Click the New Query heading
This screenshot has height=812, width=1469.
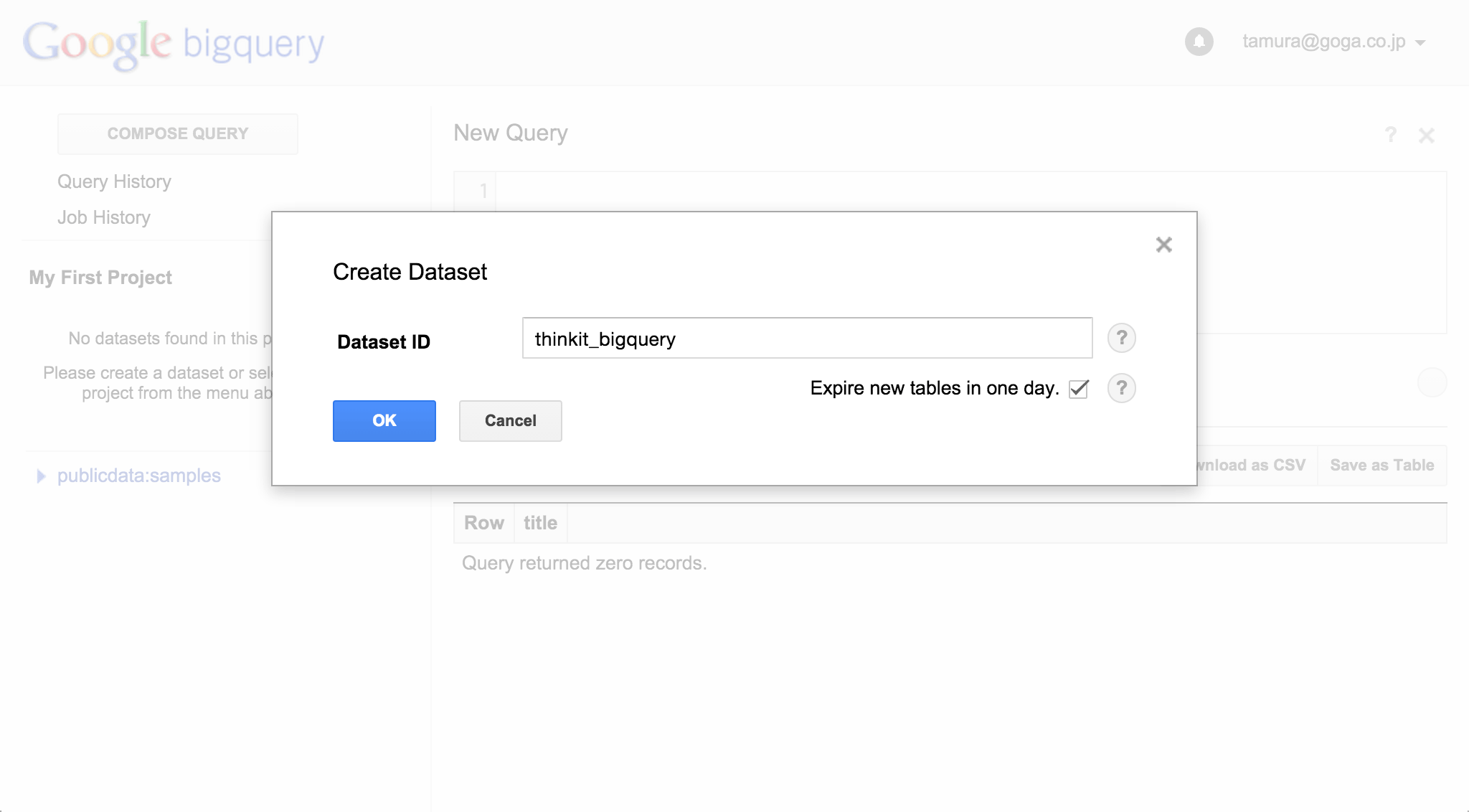(x=511, y=133)
